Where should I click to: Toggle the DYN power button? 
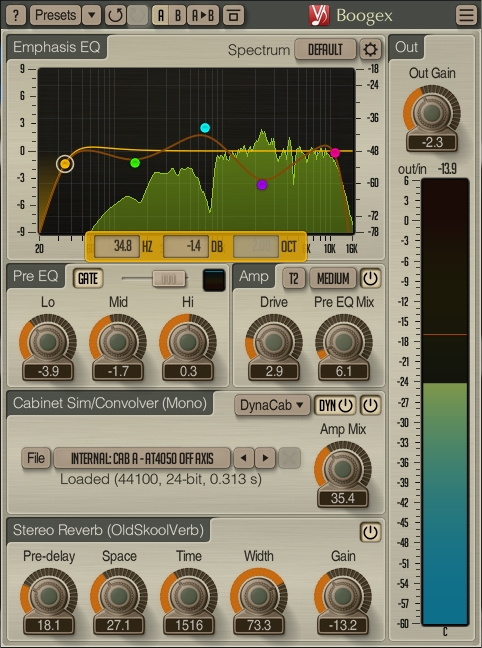click(335, 405)
